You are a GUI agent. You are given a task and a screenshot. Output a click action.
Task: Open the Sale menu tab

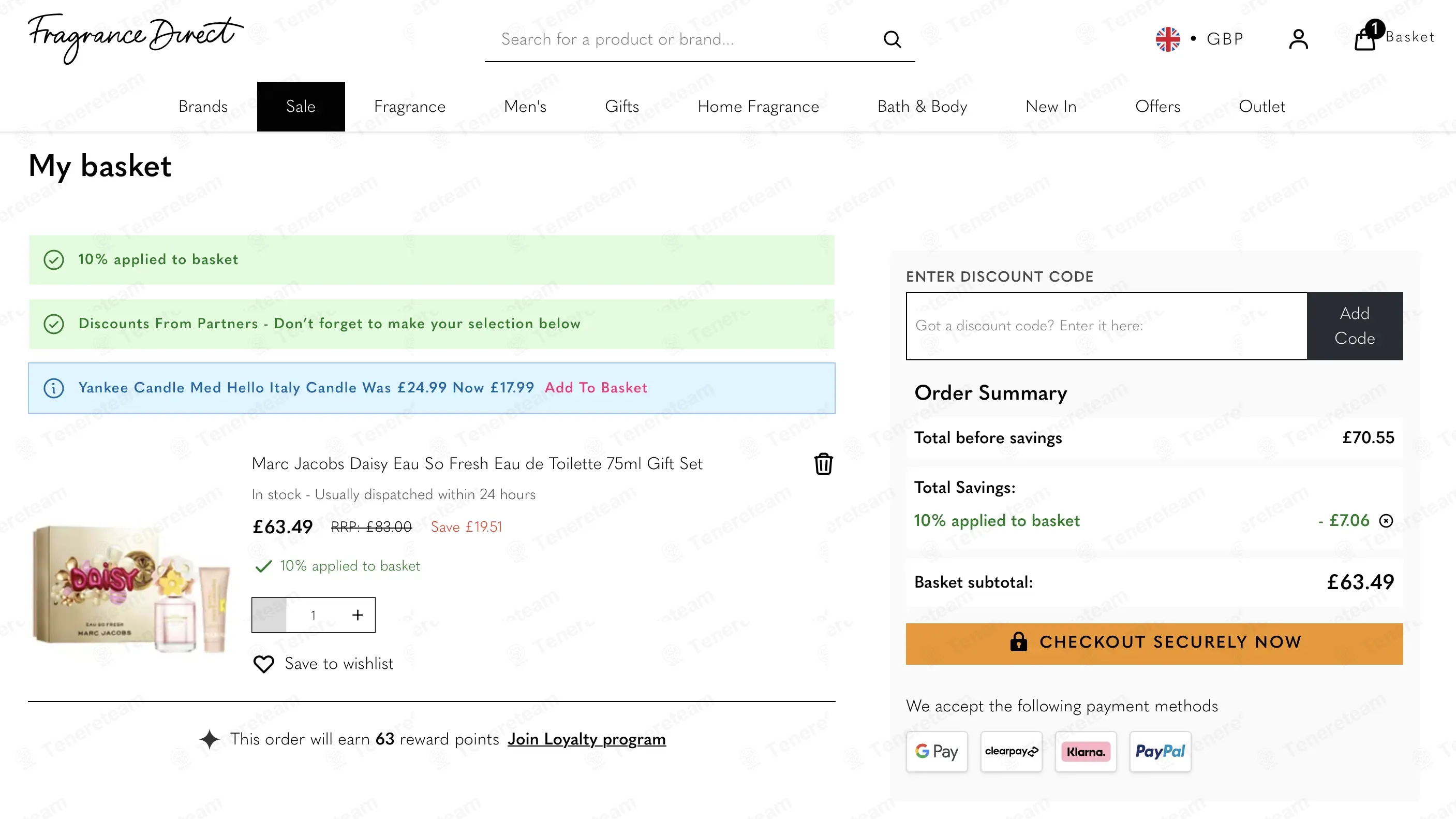pyautogui.click(x=301, y=106)
